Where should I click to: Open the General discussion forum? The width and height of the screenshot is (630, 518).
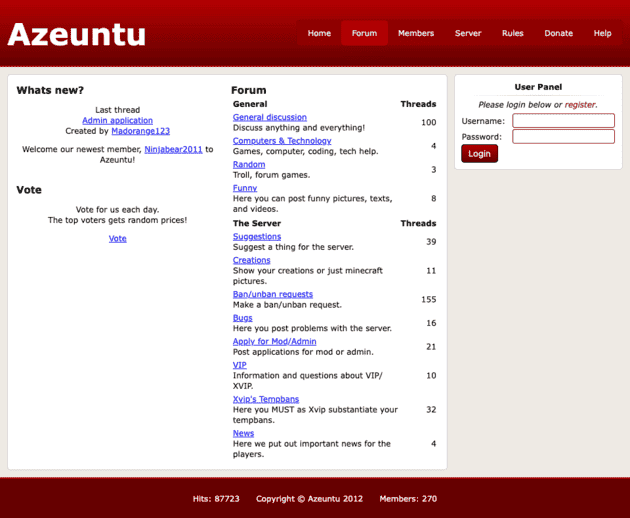[x=270, y=117]
